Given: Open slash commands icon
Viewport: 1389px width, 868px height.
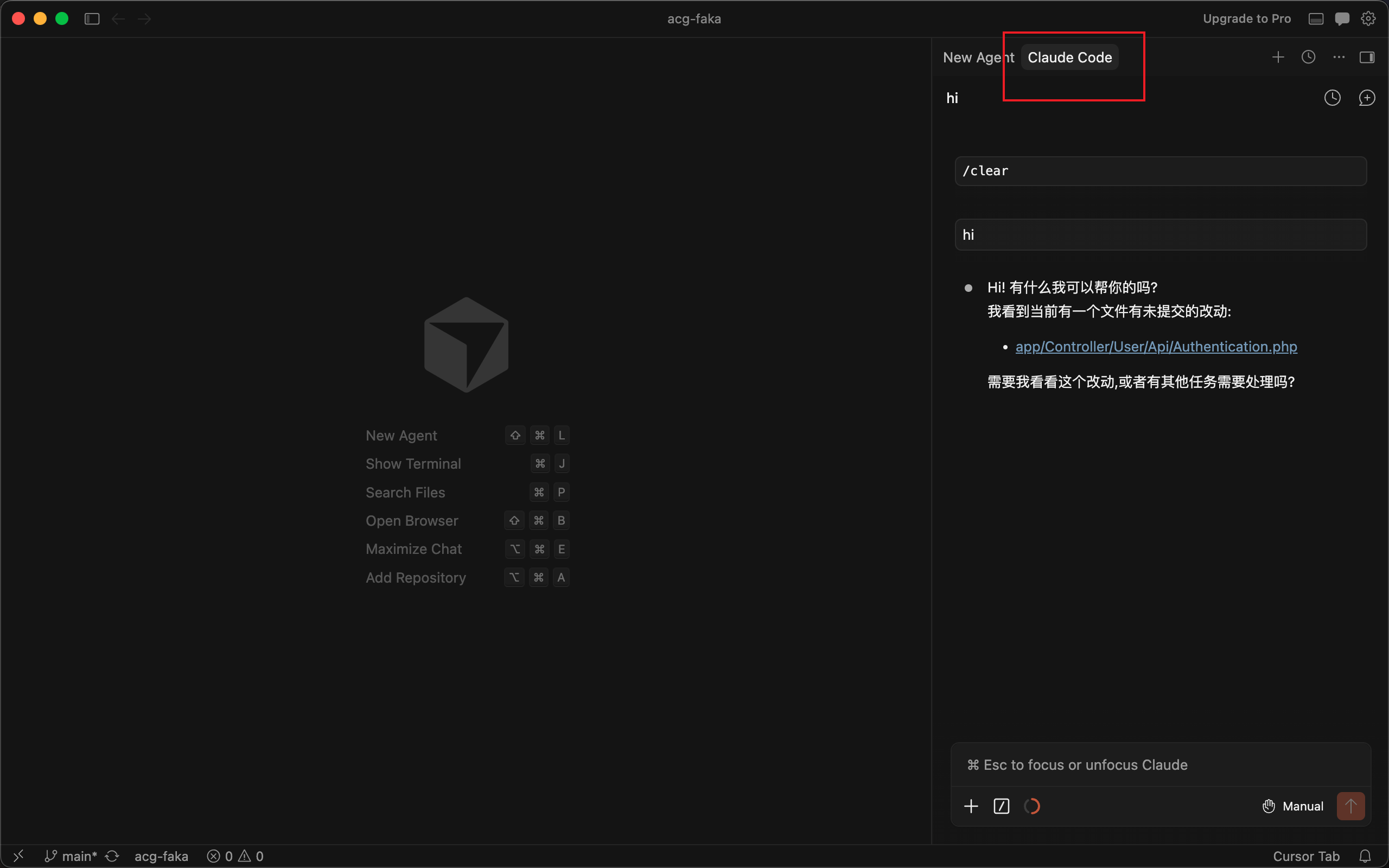Looking at the screenshot, I should [1002, 806].
